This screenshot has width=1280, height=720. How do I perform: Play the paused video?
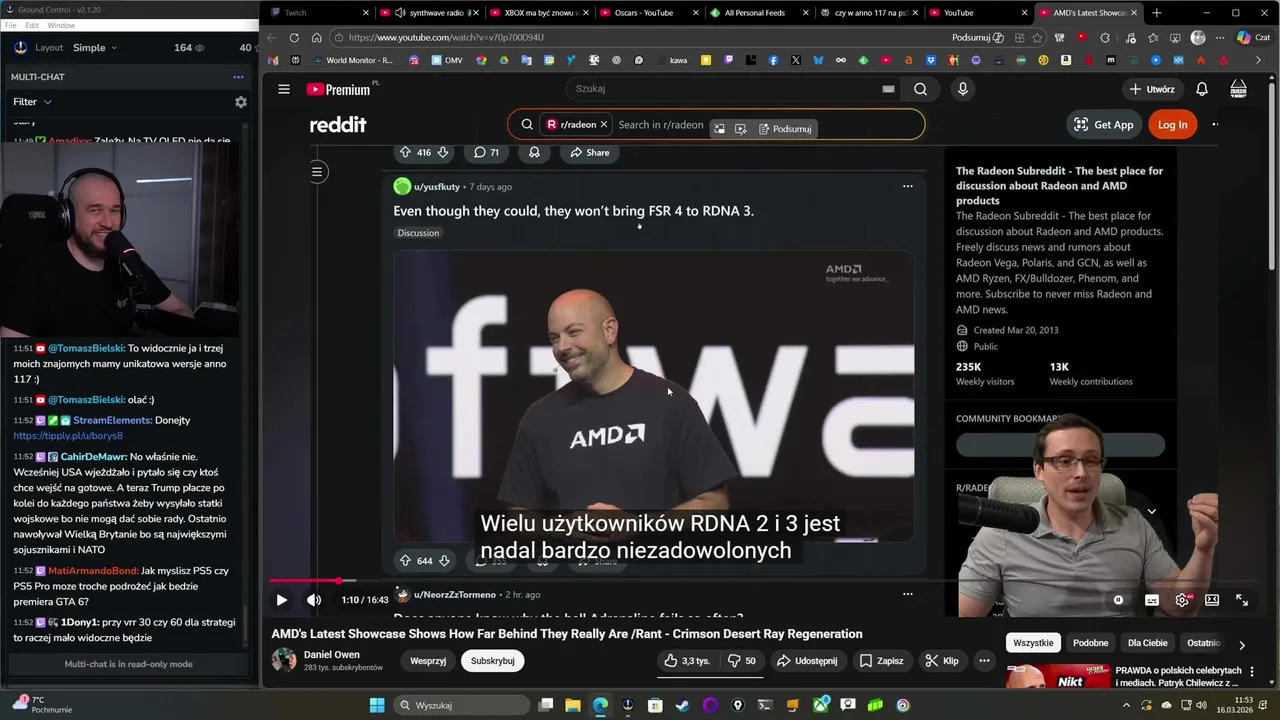click(x=282, y=600)
